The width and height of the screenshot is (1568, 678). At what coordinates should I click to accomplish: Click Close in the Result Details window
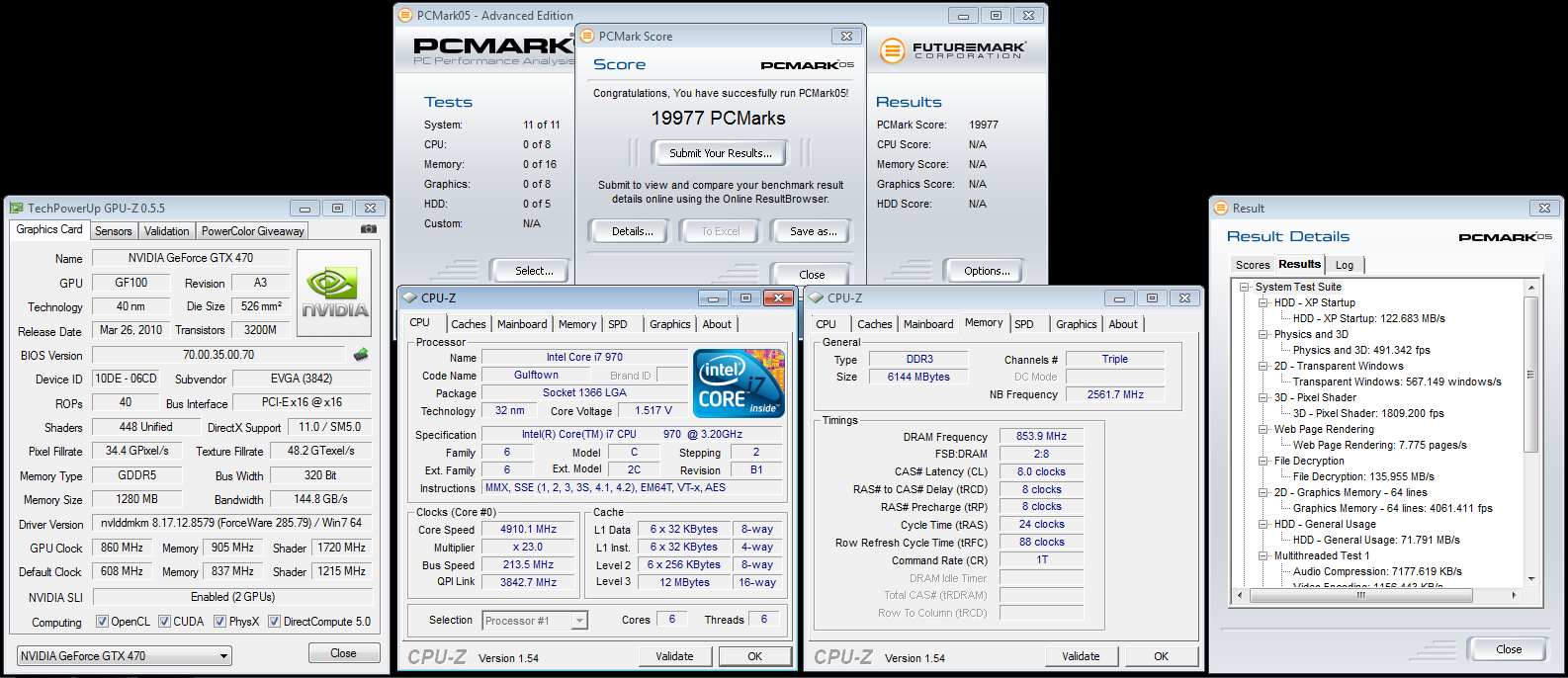coord(1509,649)
